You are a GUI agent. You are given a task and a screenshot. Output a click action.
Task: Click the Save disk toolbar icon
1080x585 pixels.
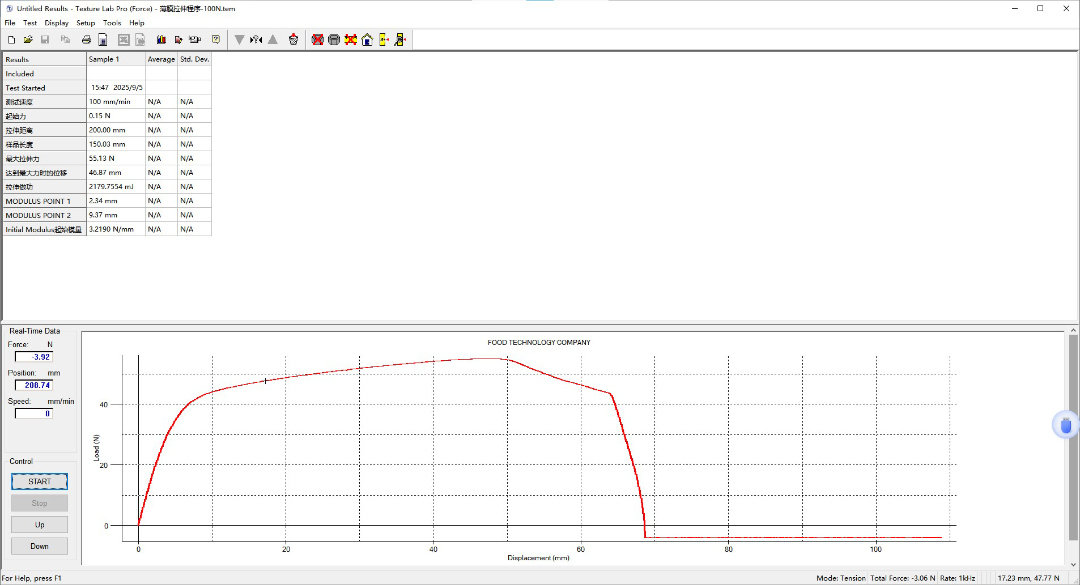pyautogui.click(x=45, y=40)
